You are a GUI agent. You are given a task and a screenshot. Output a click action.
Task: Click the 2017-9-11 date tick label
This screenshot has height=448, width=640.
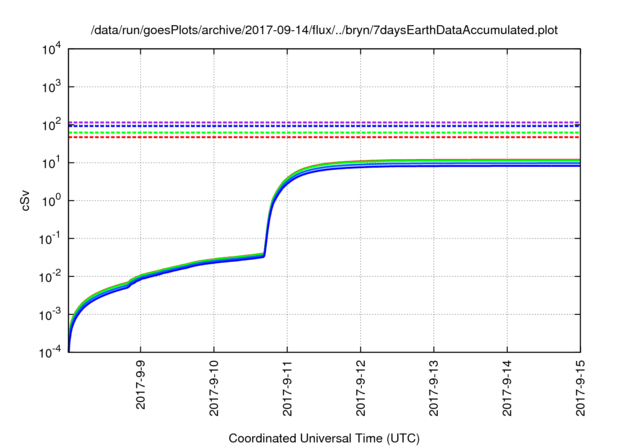tap(287, 388)
